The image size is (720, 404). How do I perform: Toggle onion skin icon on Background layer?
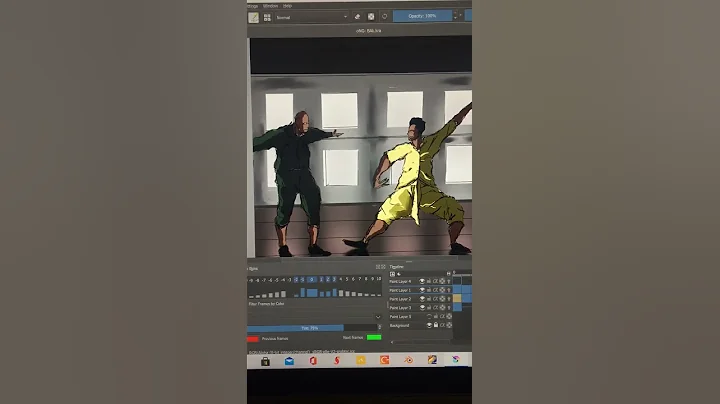449,325
